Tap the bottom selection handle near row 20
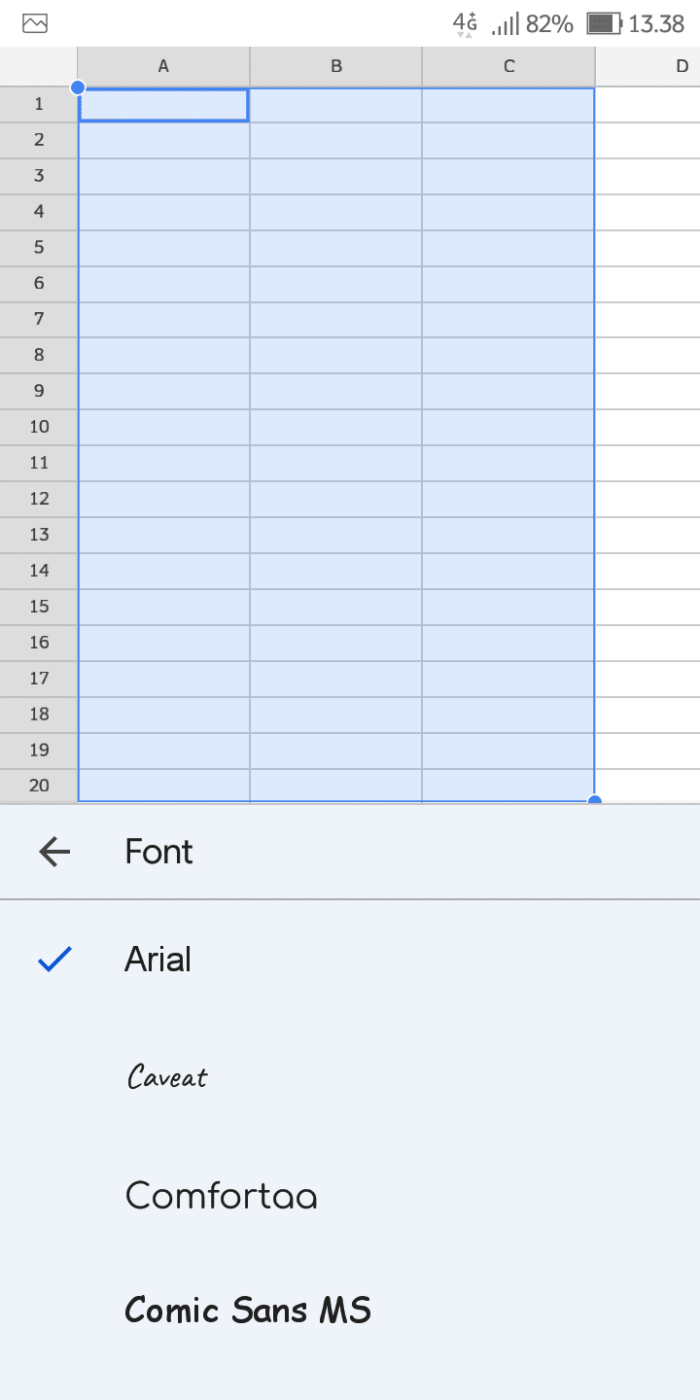The width and height of the screenshot is (700, 1400). point(594,799)
